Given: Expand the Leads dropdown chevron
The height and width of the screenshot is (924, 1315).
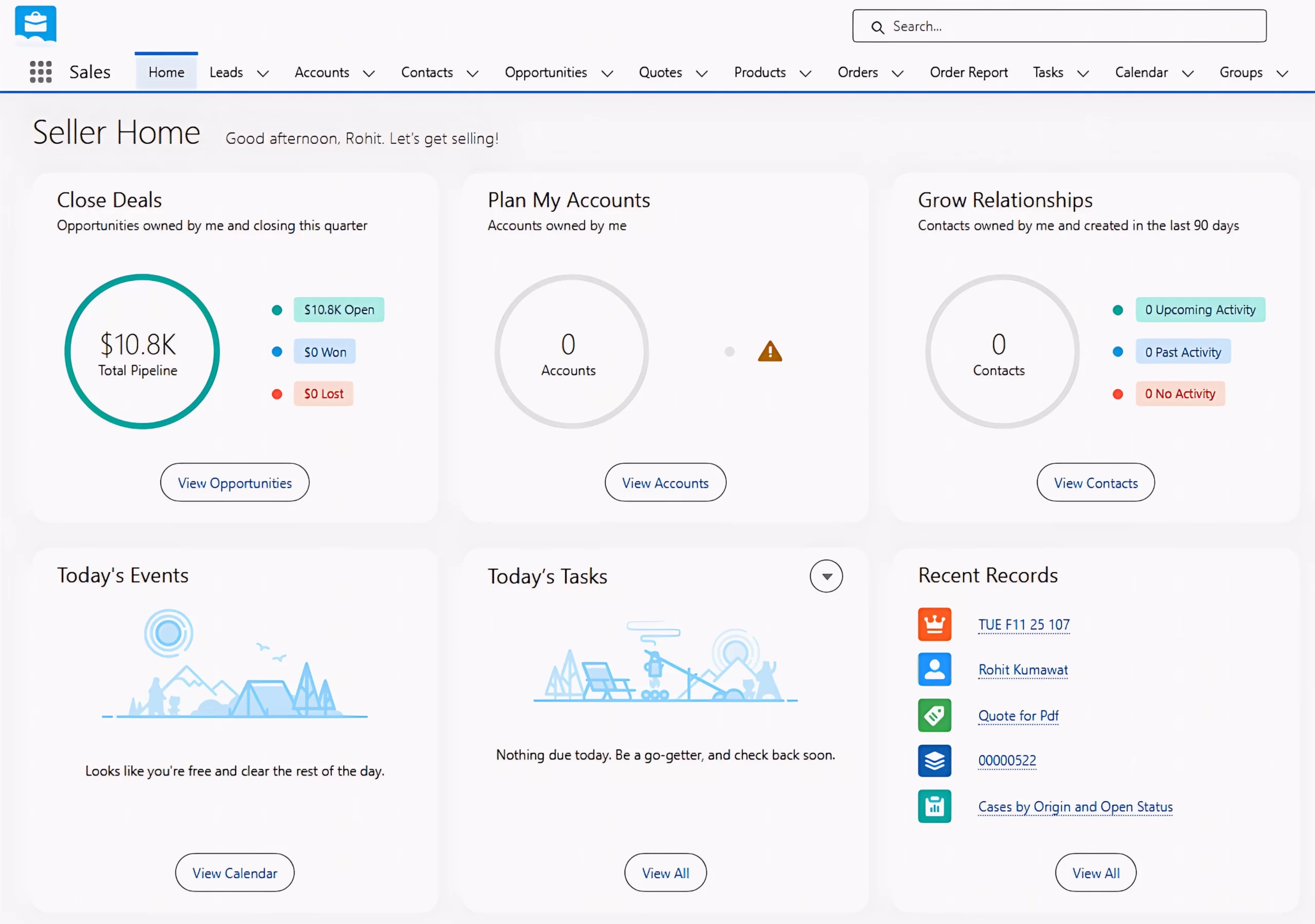Looking at the screenshot, I should click(x=263, y=73).
